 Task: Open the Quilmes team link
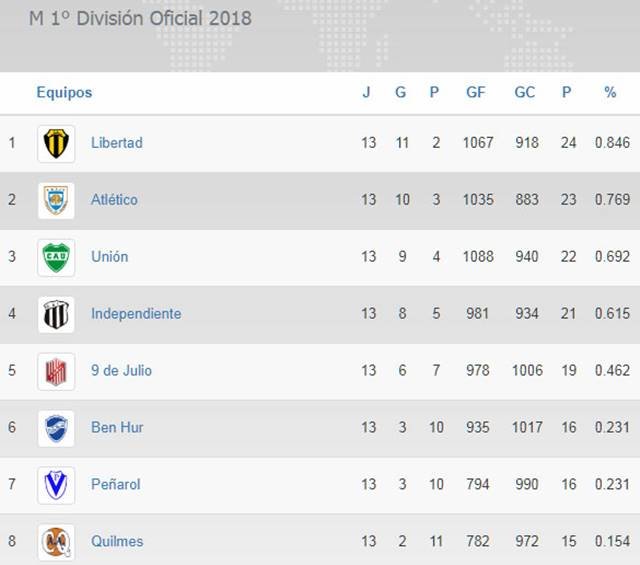[117, 542]
